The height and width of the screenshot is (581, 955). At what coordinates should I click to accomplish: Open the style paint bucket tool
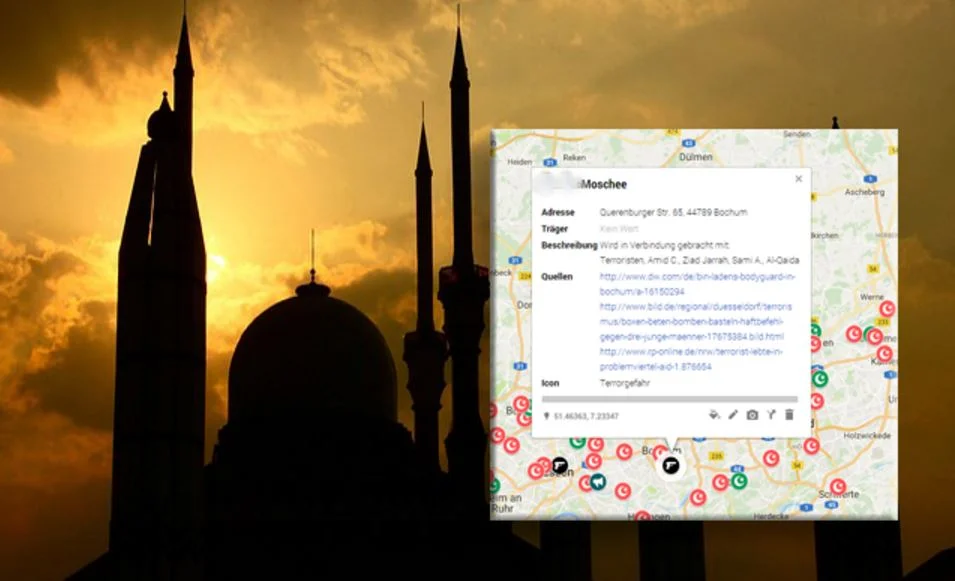pos(714,415)
